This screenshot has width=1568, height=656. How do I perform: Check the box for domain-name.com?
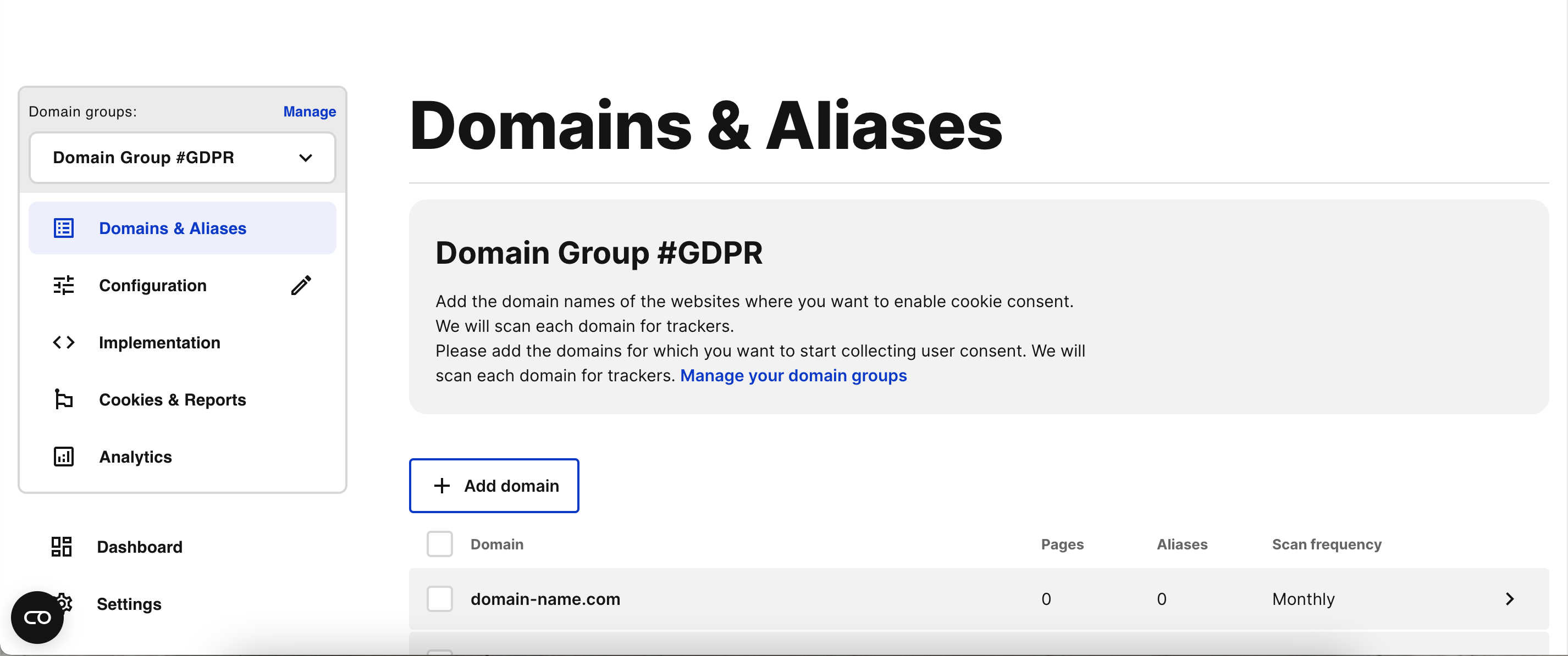click(439, 599)
